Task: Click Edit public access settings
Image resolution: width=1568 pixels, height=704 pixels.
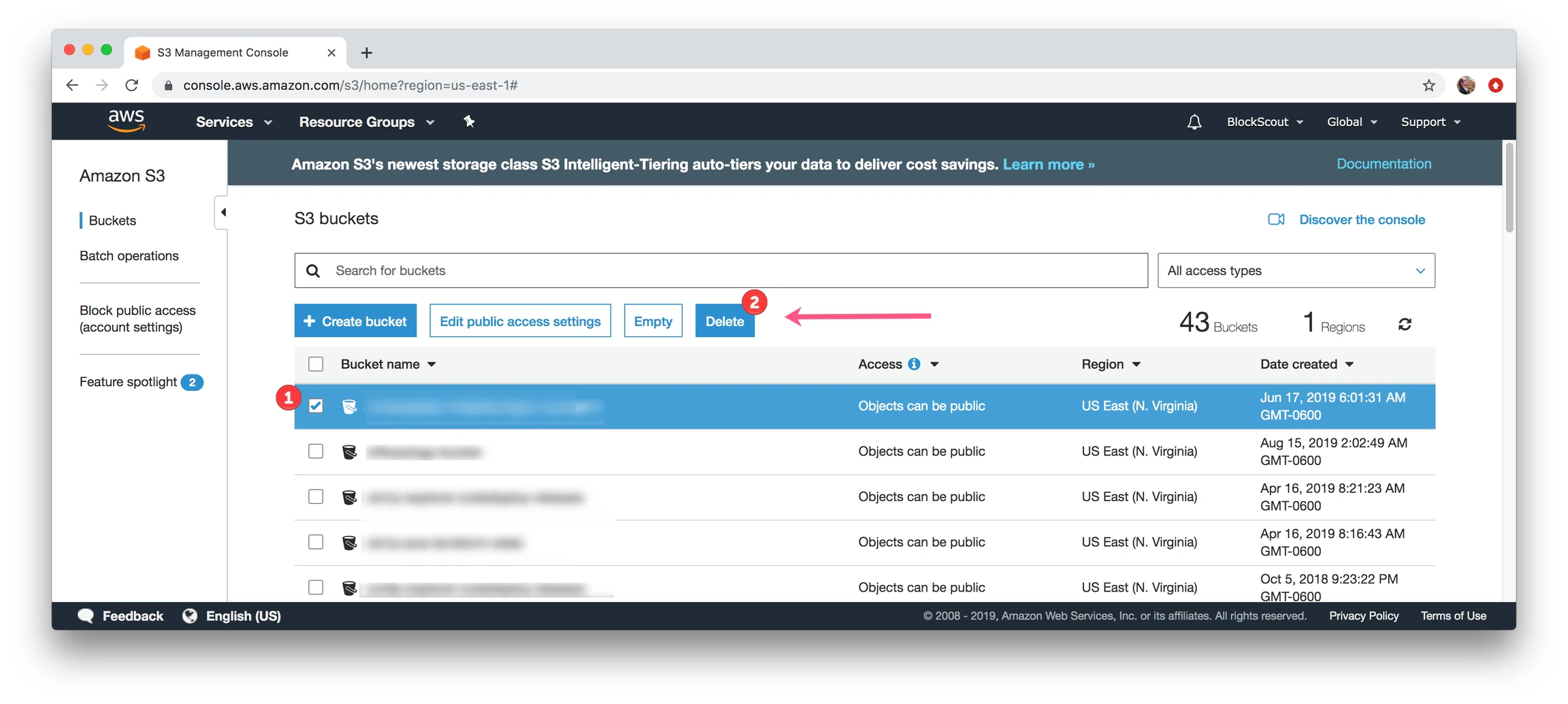Action: click(520, 321)
